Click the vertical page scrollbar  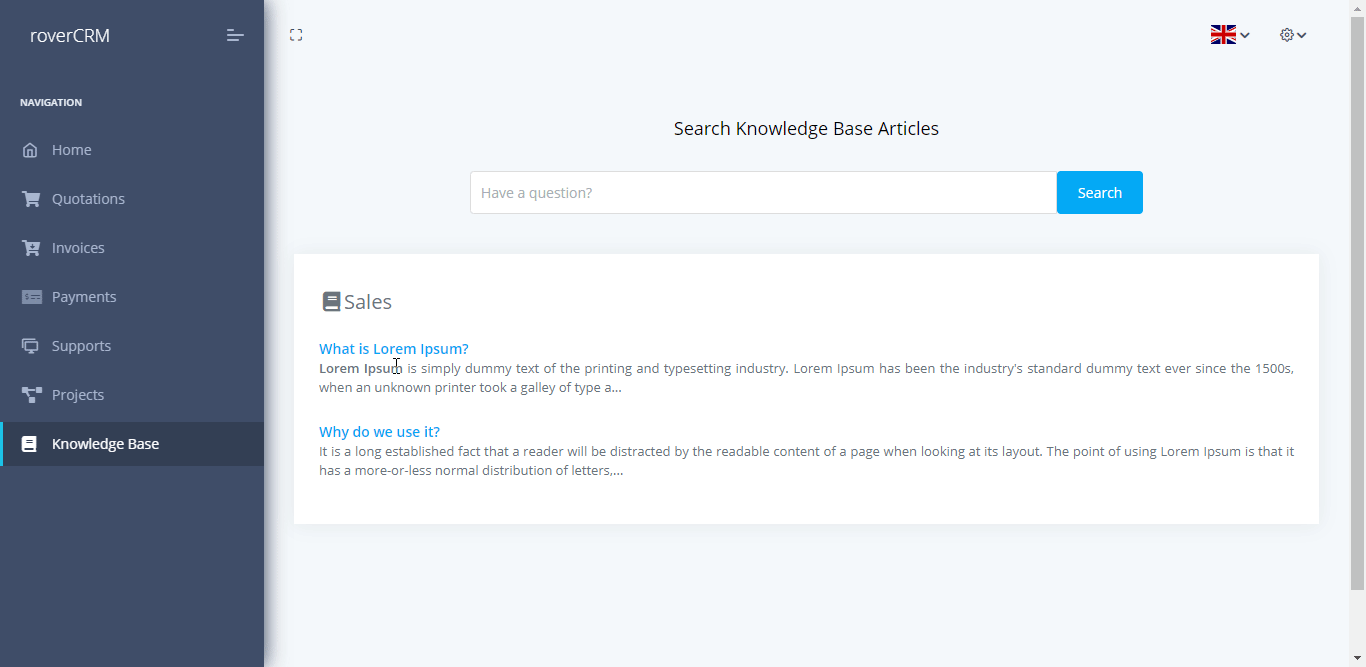[x=1357, y=300]
